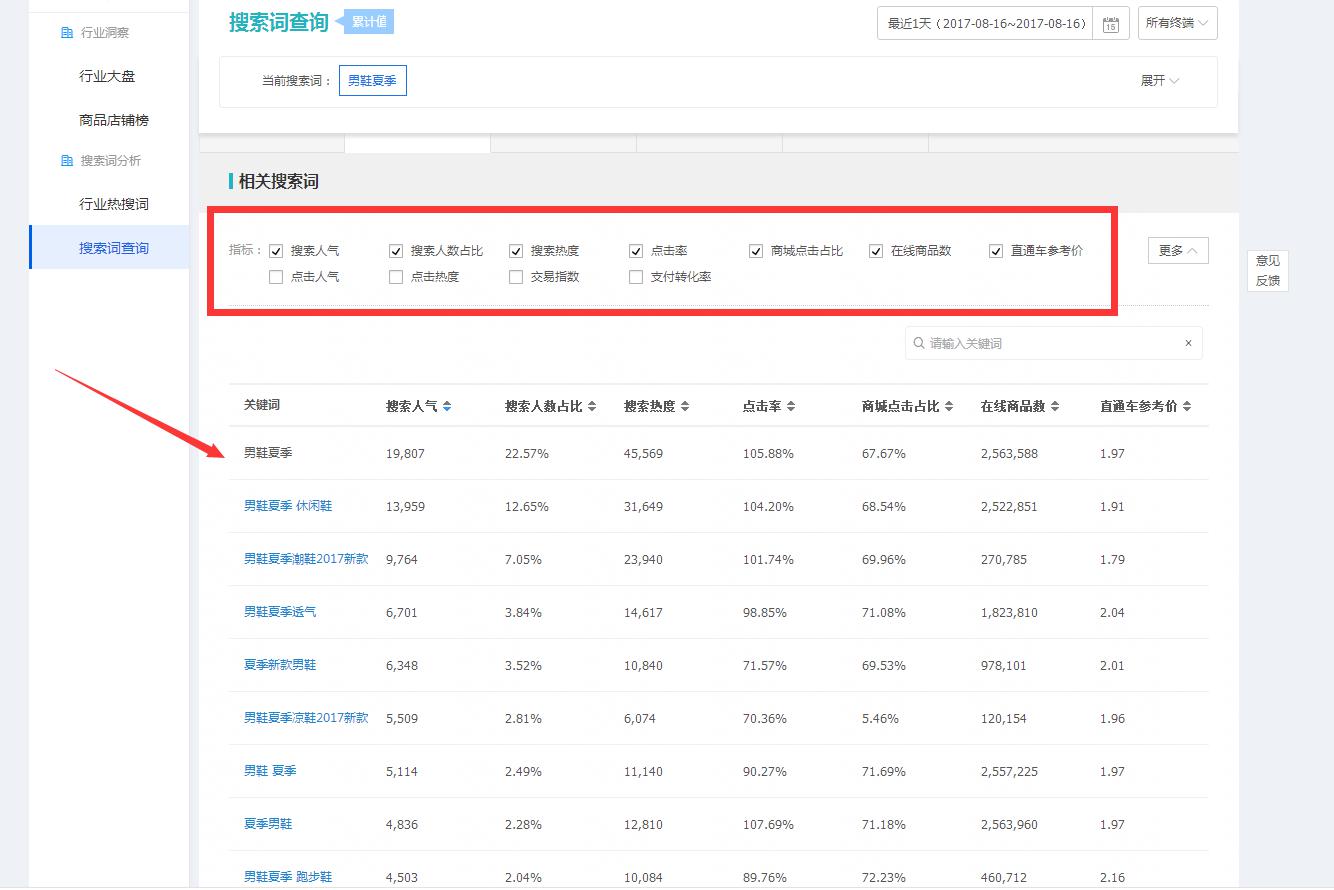Screen dimensions: 1334x890
Task: Enable the 点击人气 metric checkbox
Action: pyautogui.click(x=275, y=276)
